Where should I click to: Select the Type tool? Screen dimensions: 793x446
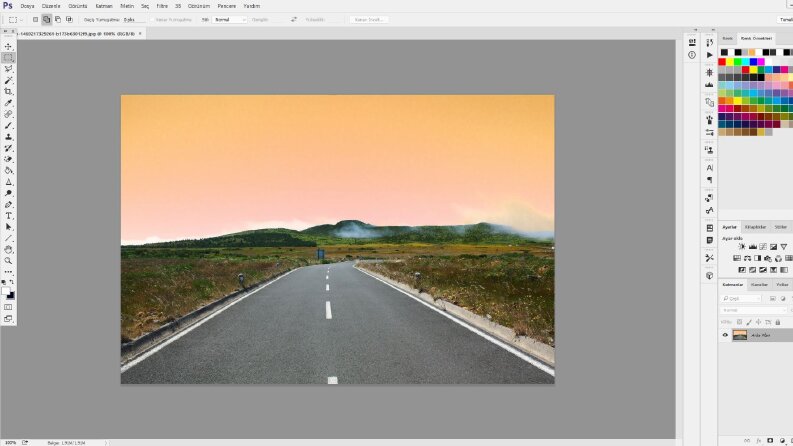(8, 216)
